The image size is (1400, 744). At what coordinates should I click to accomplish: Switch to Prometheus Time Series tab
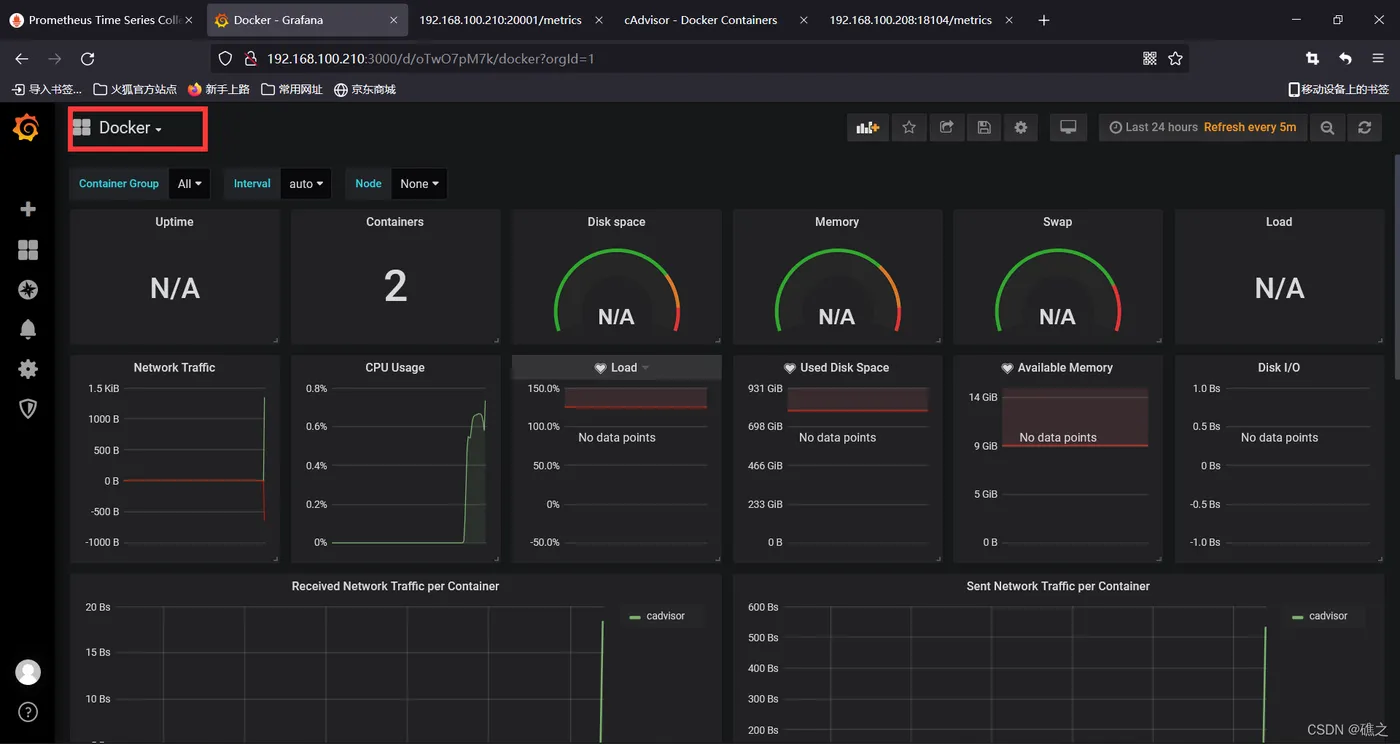[x=102, y=20]
